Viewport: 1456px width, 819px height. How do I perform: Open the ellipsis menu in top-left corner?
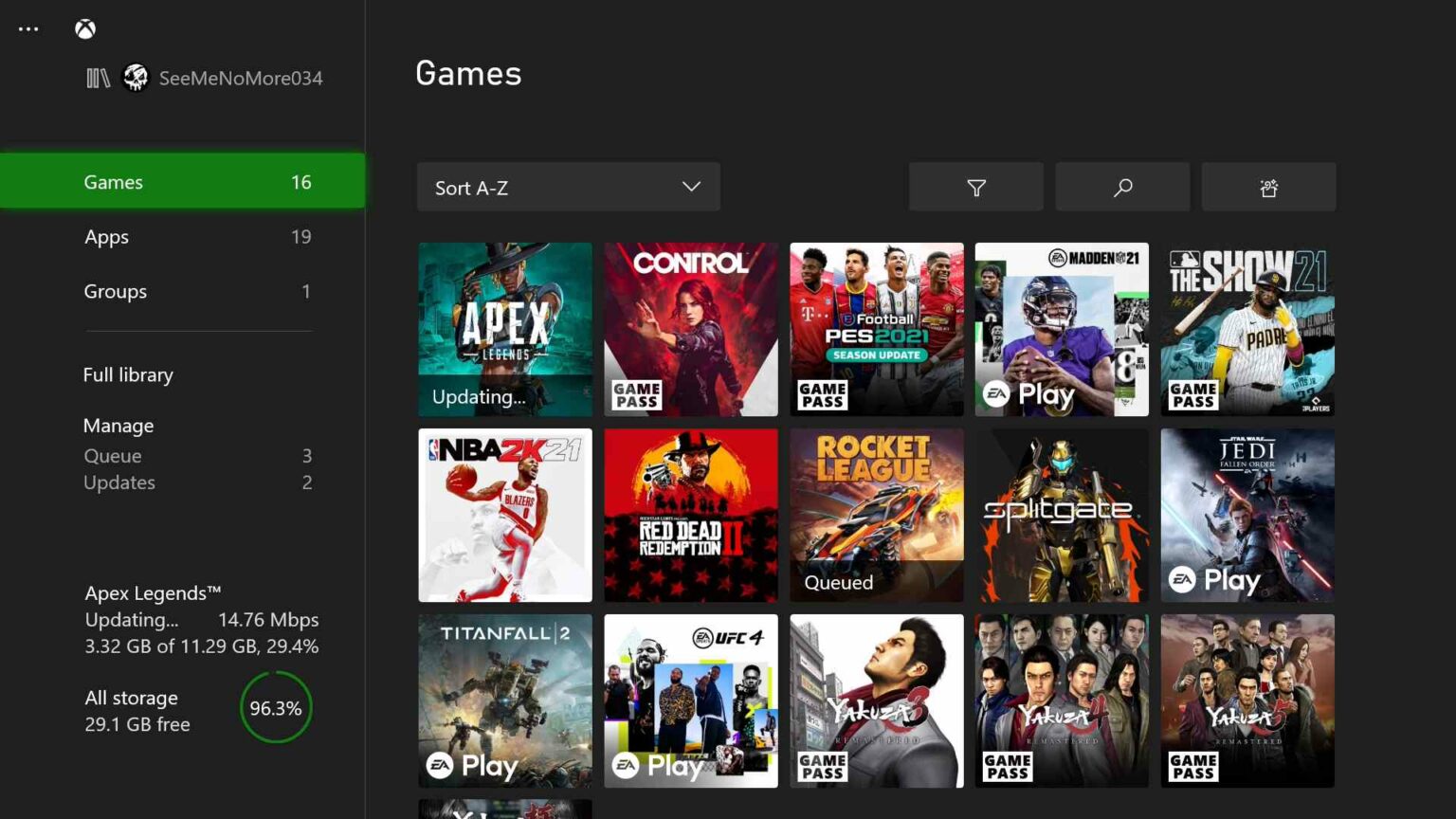click(28, 27)
